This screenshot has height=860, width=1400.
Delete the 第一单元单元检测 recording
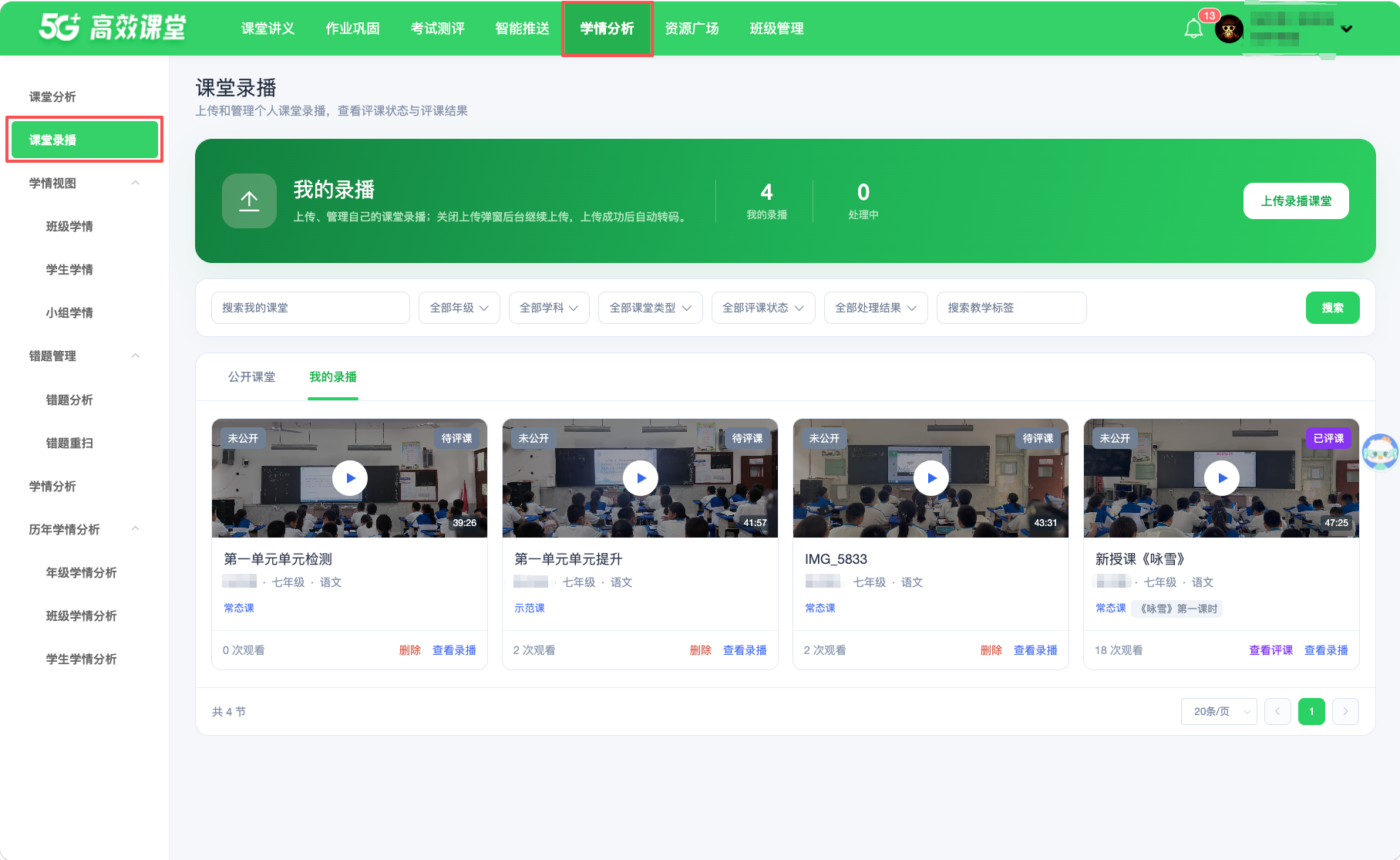pyautogui.click(x=410, y=650)
